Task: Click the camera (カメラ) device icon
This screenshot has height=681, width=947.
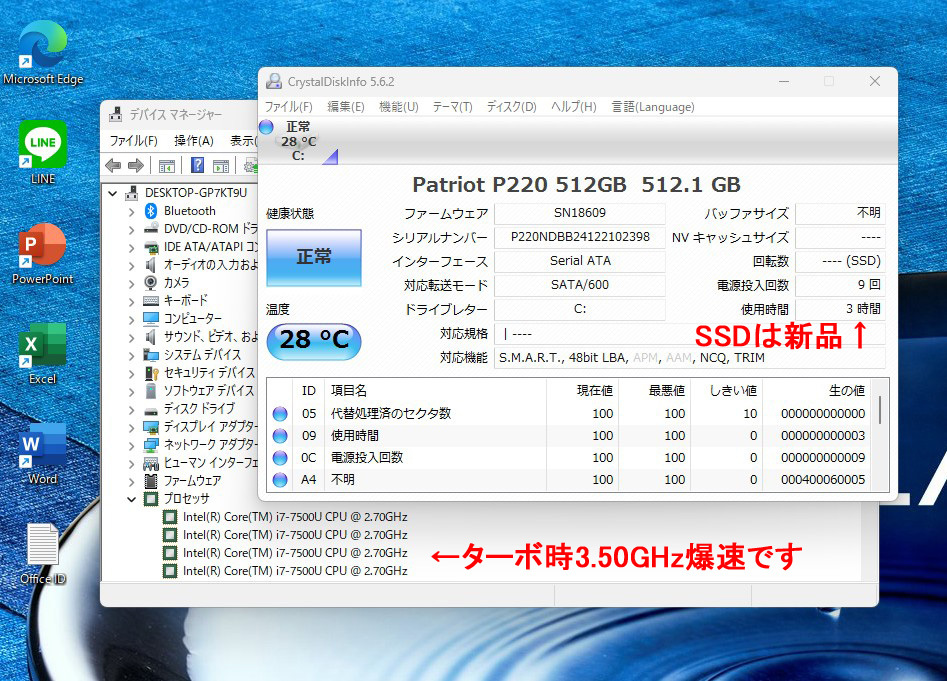Action: pyautogui.click(x=151, y=283)
